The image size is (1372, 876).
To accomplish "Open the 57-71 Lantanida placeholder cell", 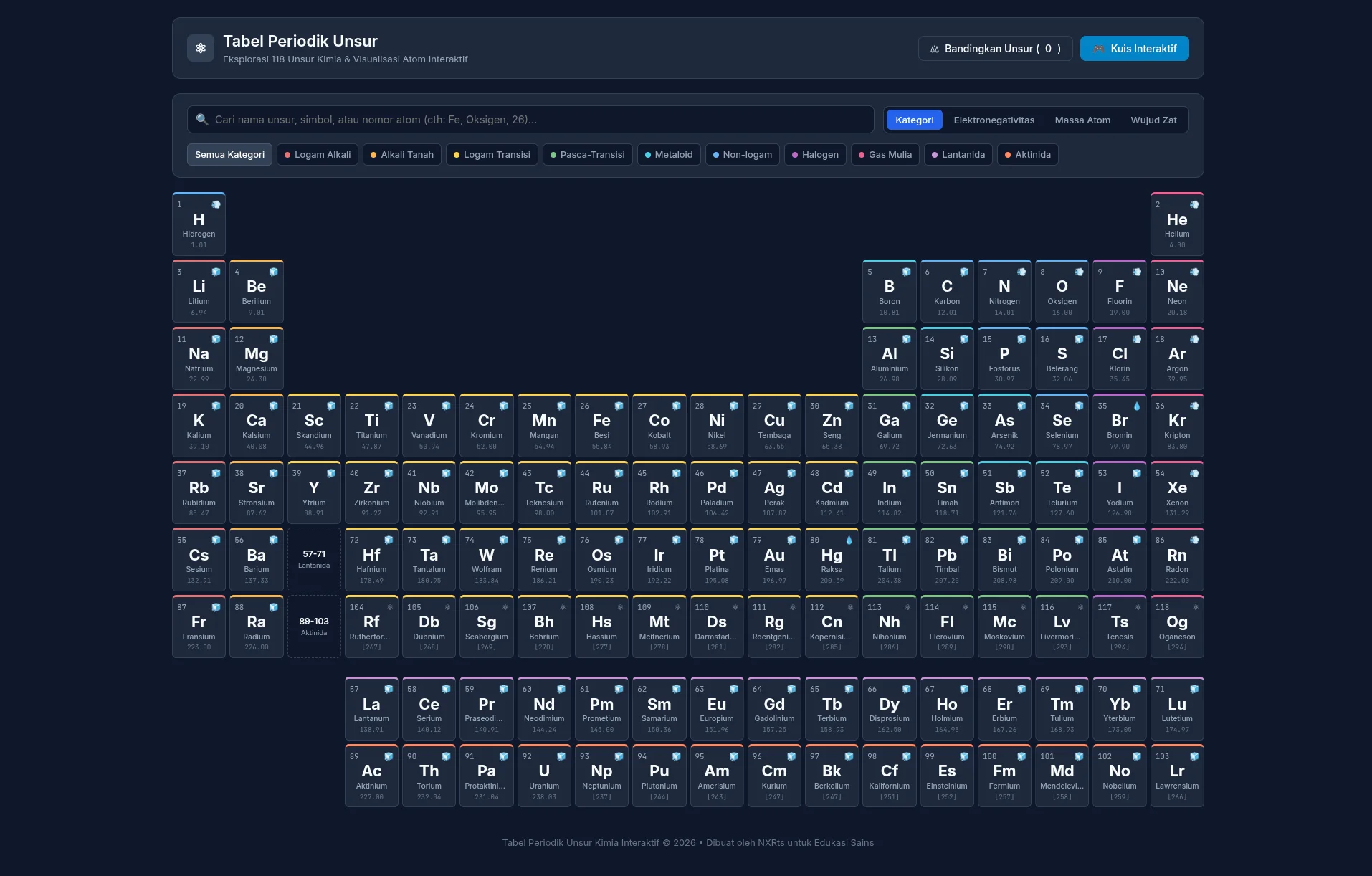I will tap(314, 559).
